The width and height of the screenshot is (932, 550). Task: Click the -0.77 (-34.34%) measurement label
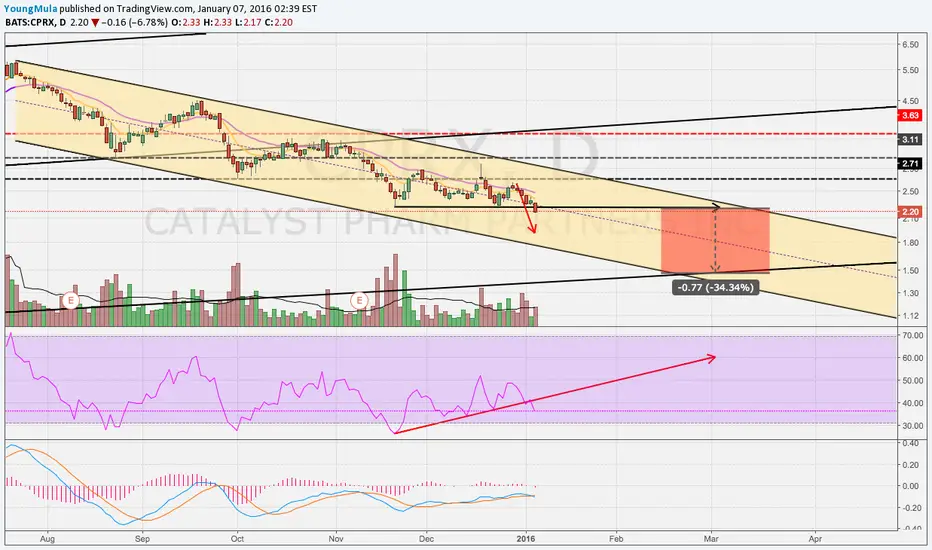pyautogui.click(x=716, y=288)
